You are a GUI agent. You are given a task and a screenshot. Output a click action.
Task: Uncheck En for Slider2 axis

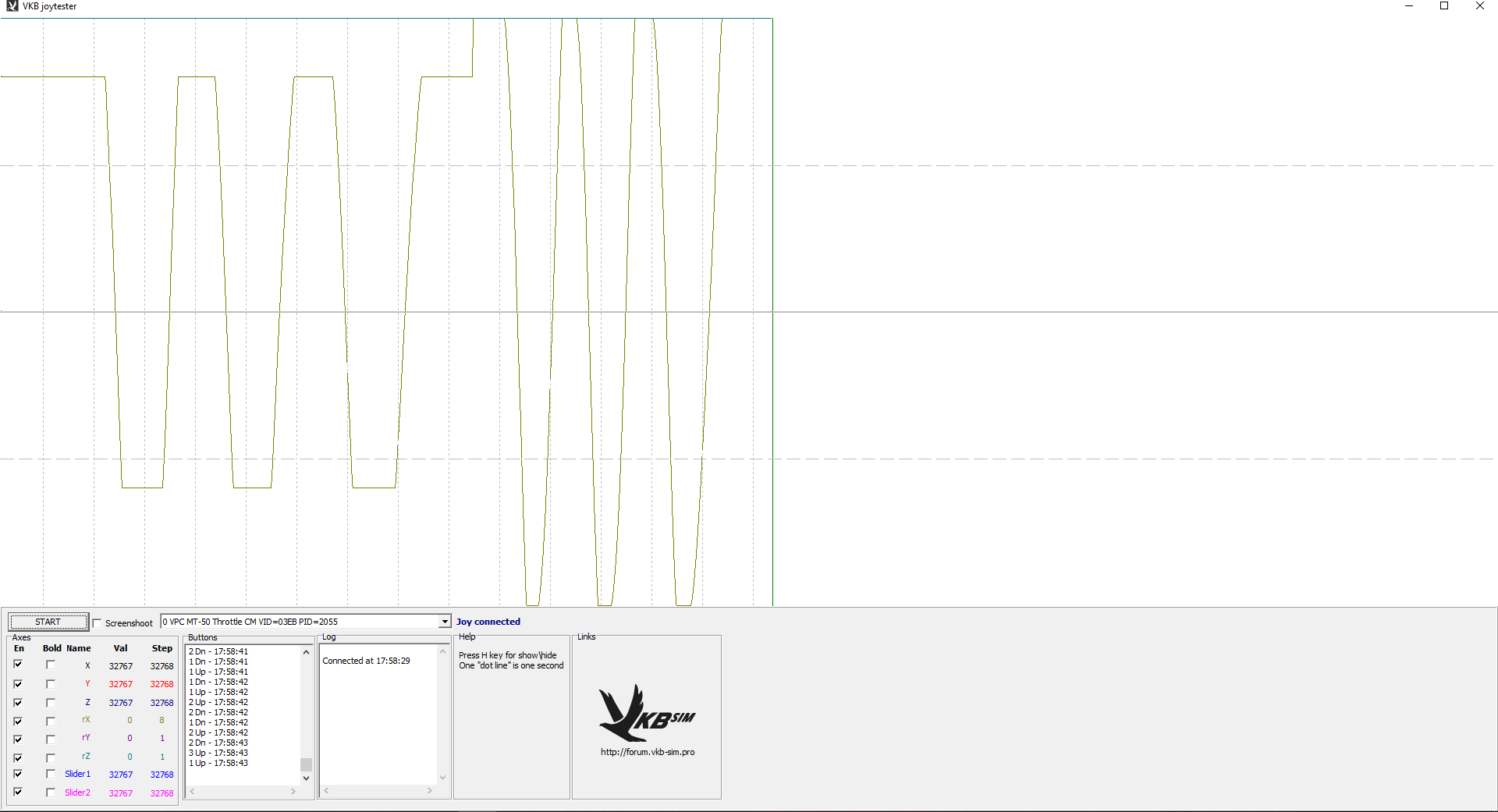coord(18,792)
